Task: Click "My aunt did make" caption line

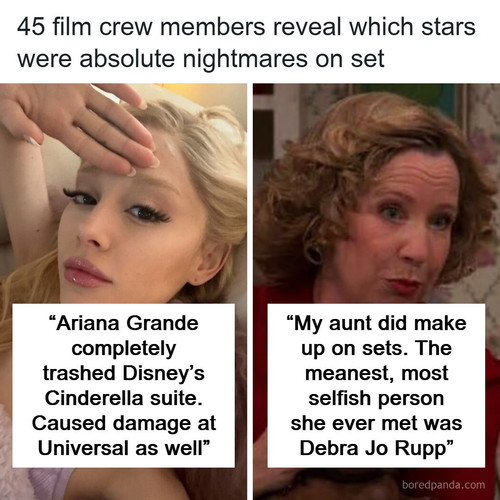Action: (x=380, y=323)
